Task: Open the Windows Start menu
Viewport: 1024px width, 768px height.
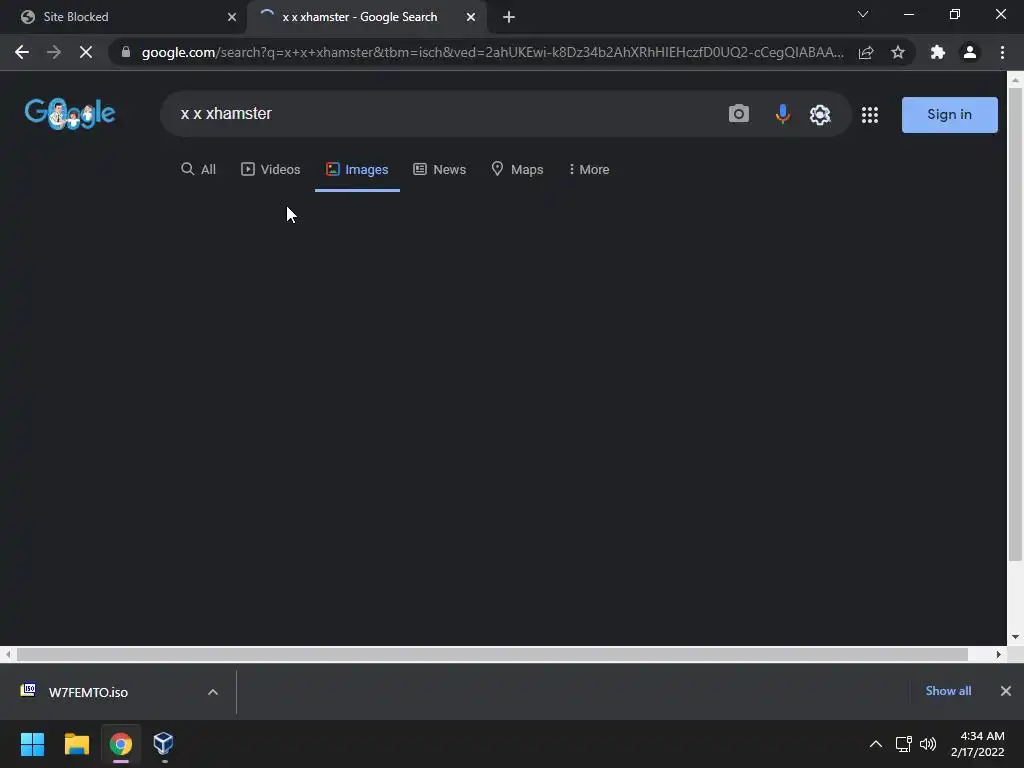Action: pos(32,744)
